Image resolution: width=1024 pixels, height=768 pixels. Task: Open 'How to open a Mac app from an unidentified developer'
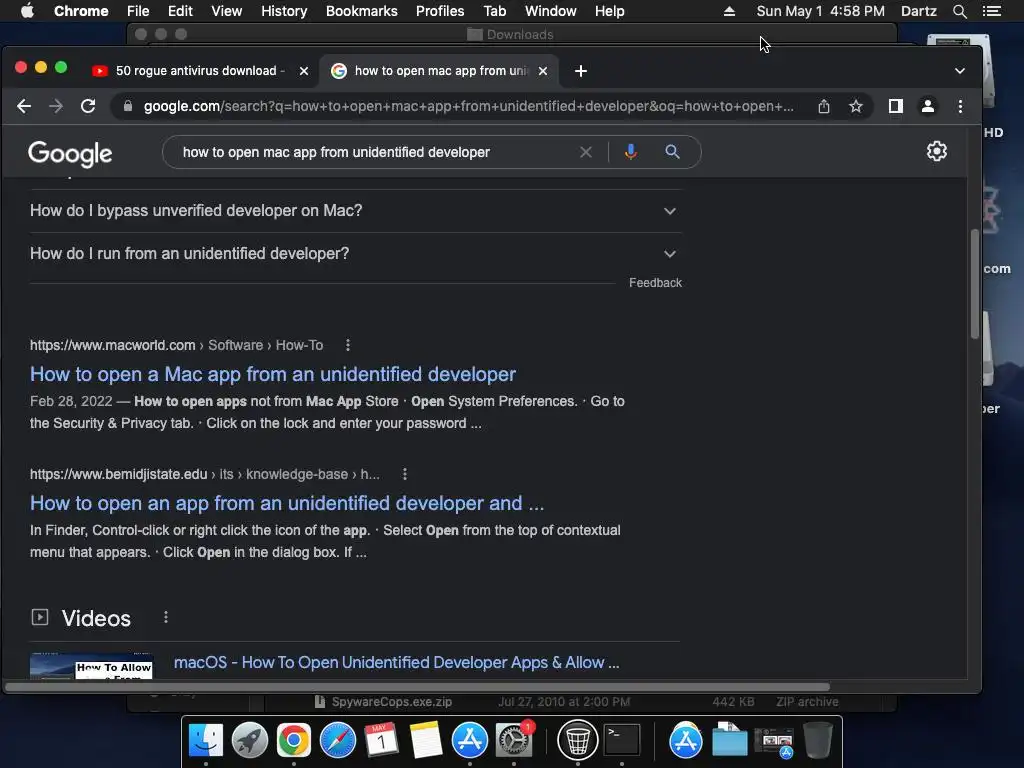click(x=273, y=374)
